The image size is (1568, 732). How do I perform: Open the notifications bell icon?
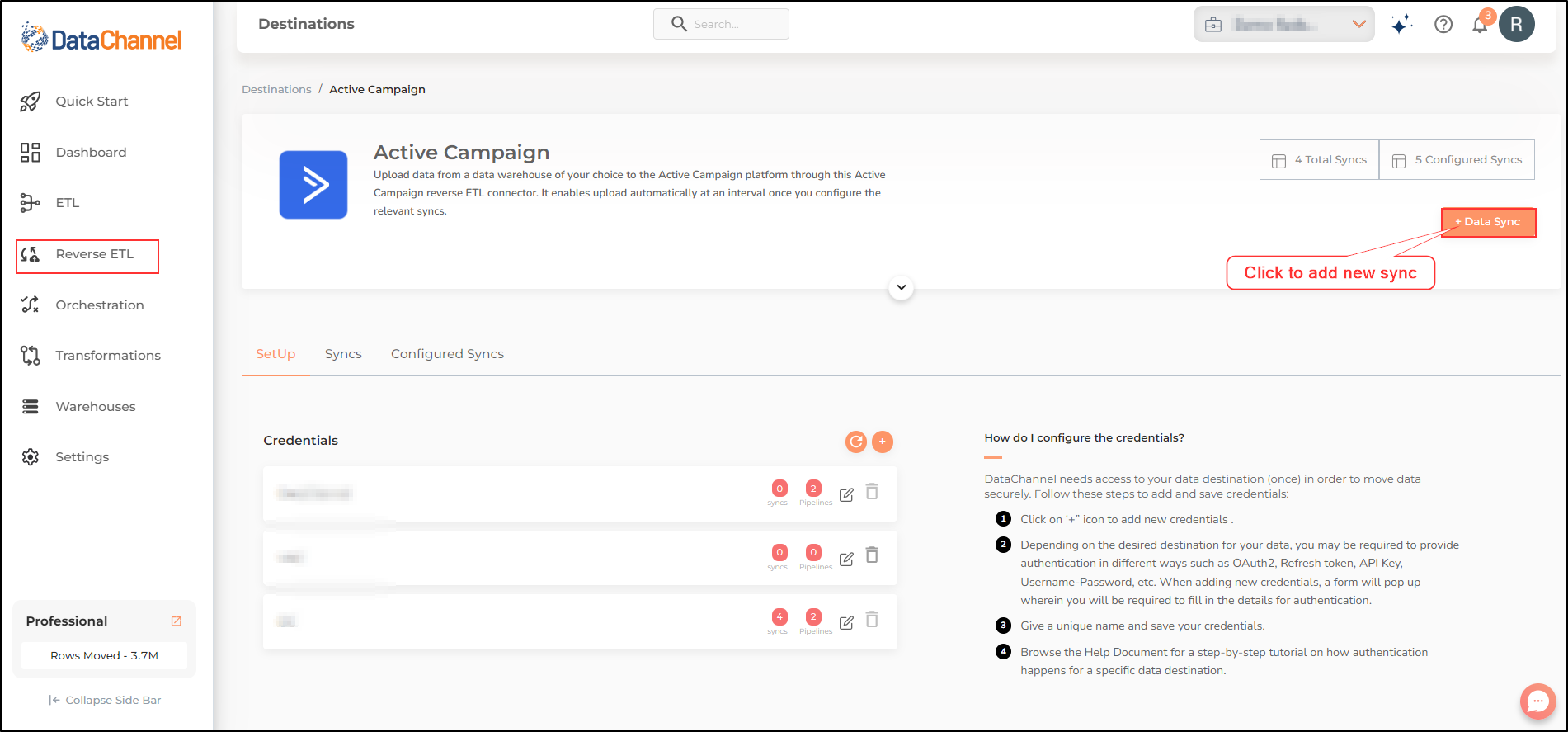[1480, 24]
